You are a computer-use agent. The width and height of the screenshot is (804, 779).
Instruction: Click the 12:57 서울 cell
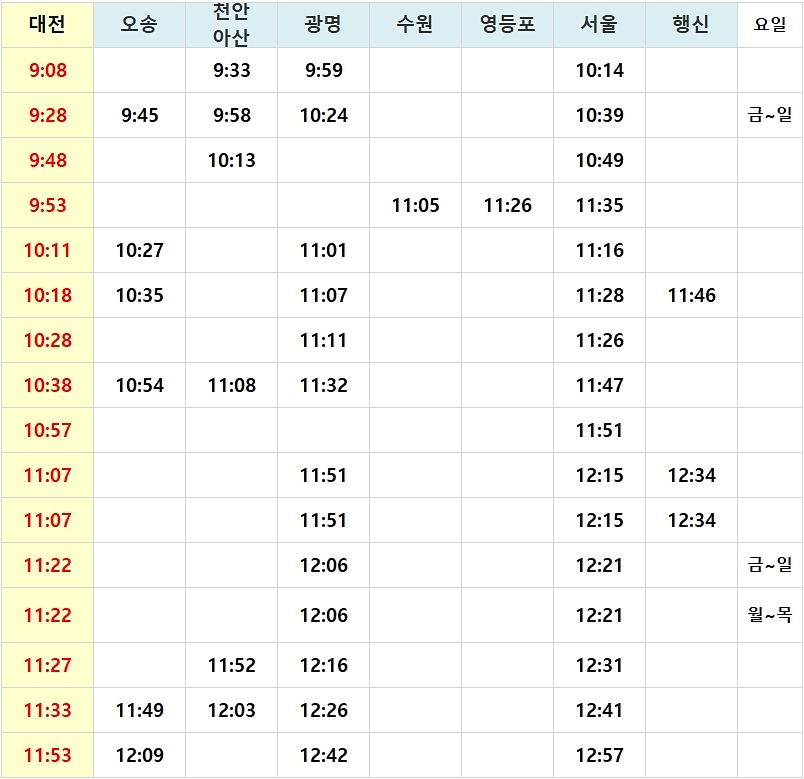click(x=599, y=755)
